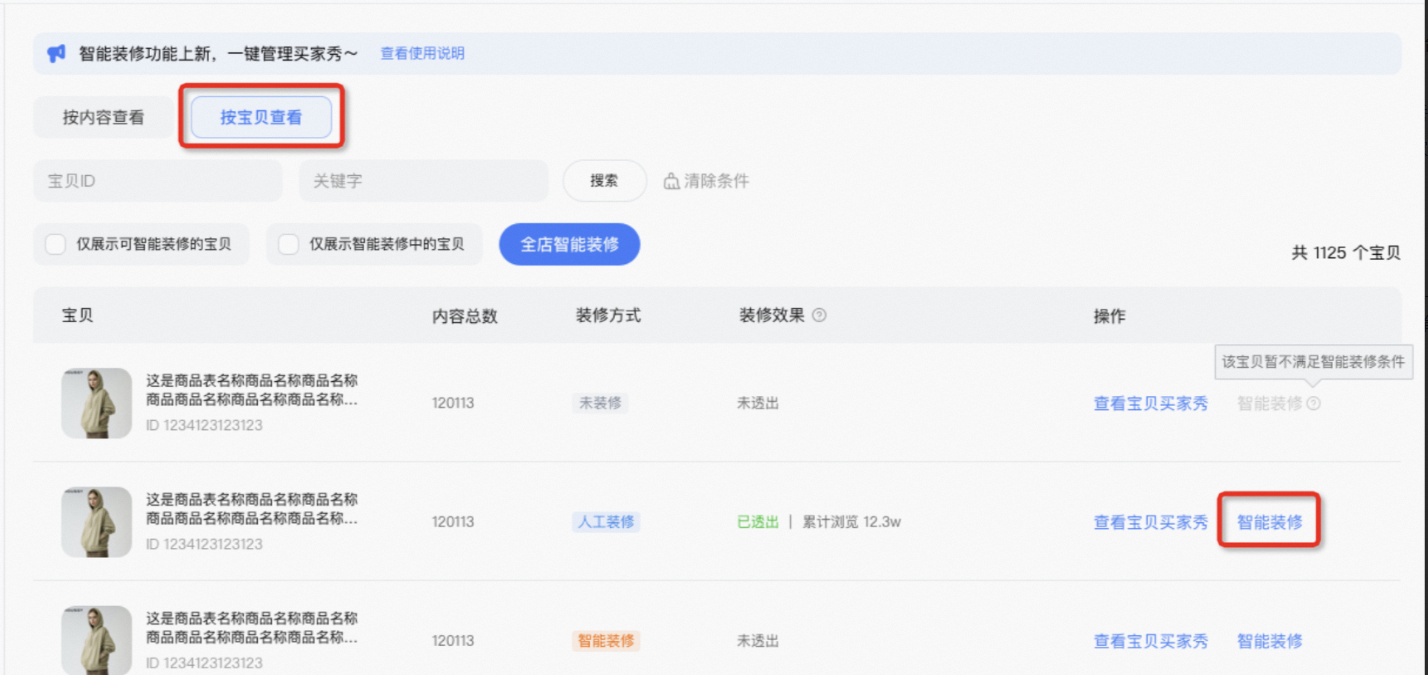Click 查看宝贝买家秀 on the first row
The height and width of the screenshot is (675, 1428).
click(x=1149, y=403)
